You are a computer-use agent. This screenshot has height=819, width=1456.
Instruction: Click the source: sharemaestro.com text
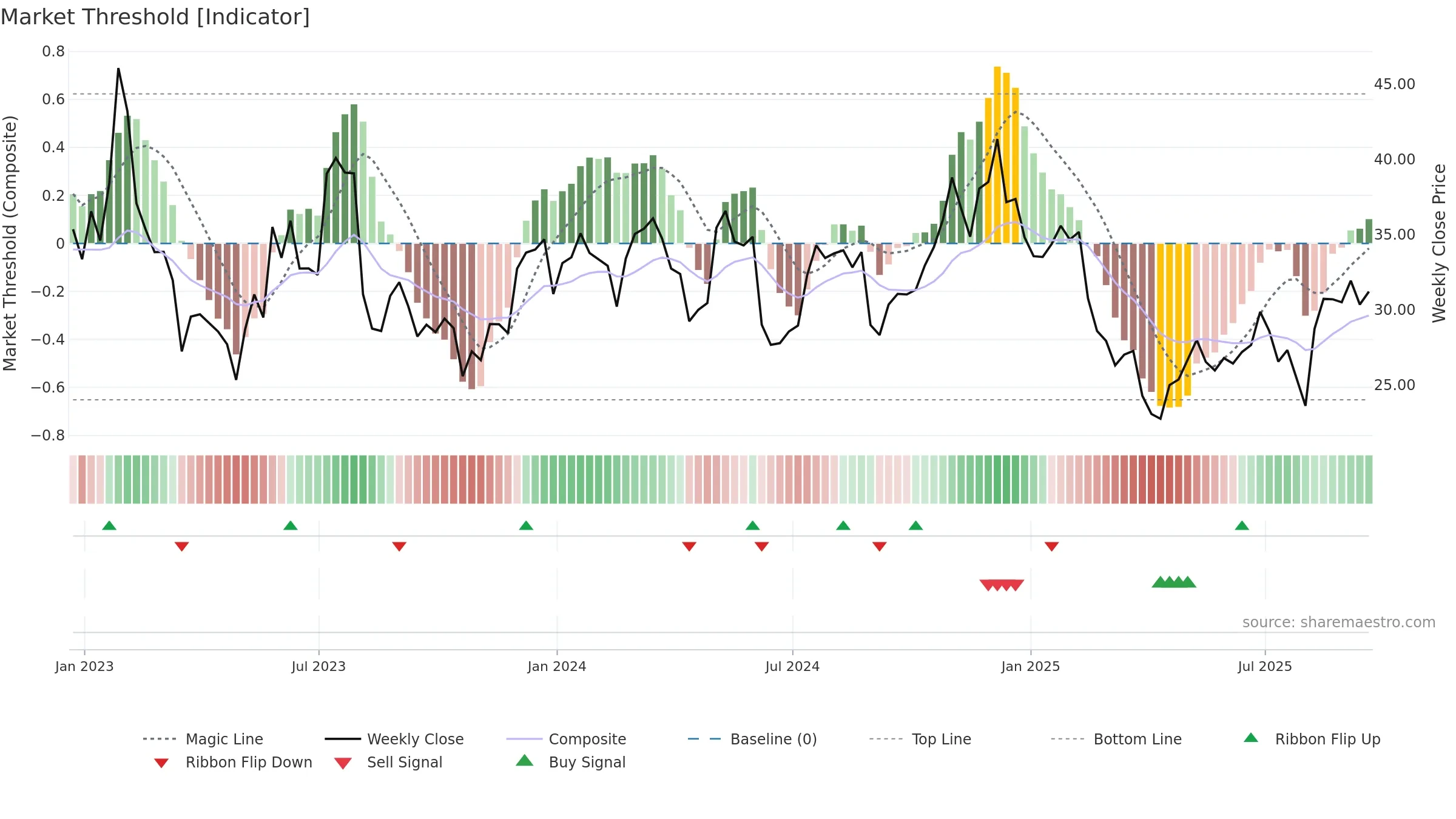pos(1339,622)
